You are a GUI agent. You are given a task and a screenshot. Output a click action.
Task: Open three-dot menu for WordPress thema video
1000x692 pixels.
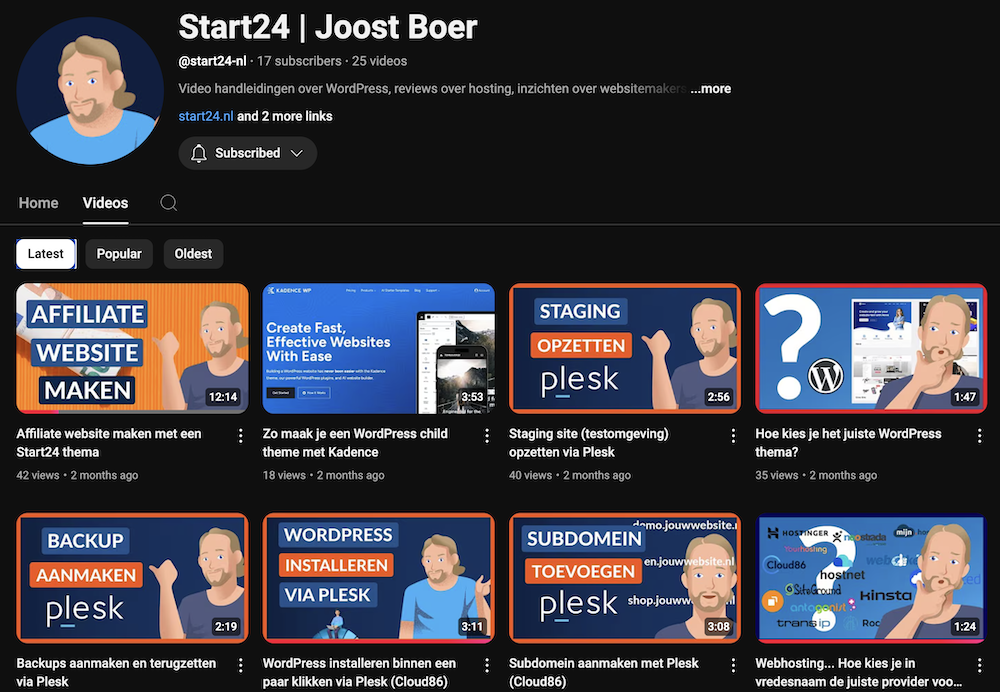pyautogui.click(x=980, y=436)
